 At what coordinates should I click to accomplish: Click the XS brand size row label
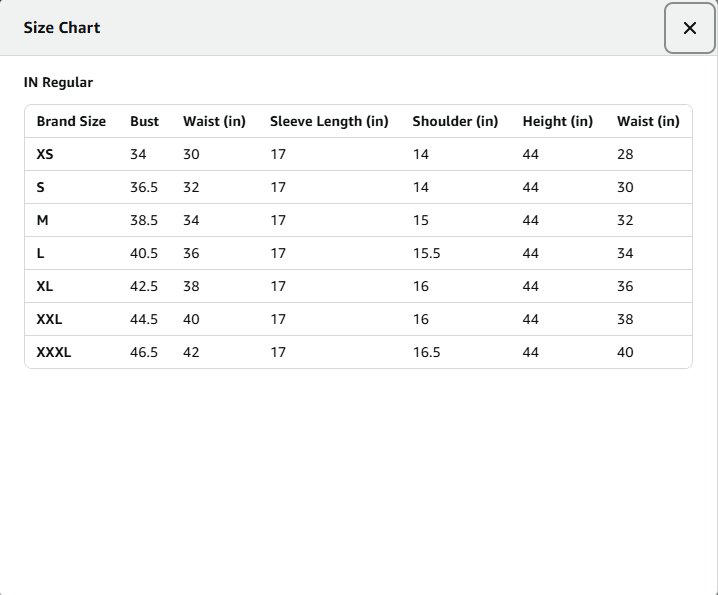pyautogui.click(x=45, y=154)
